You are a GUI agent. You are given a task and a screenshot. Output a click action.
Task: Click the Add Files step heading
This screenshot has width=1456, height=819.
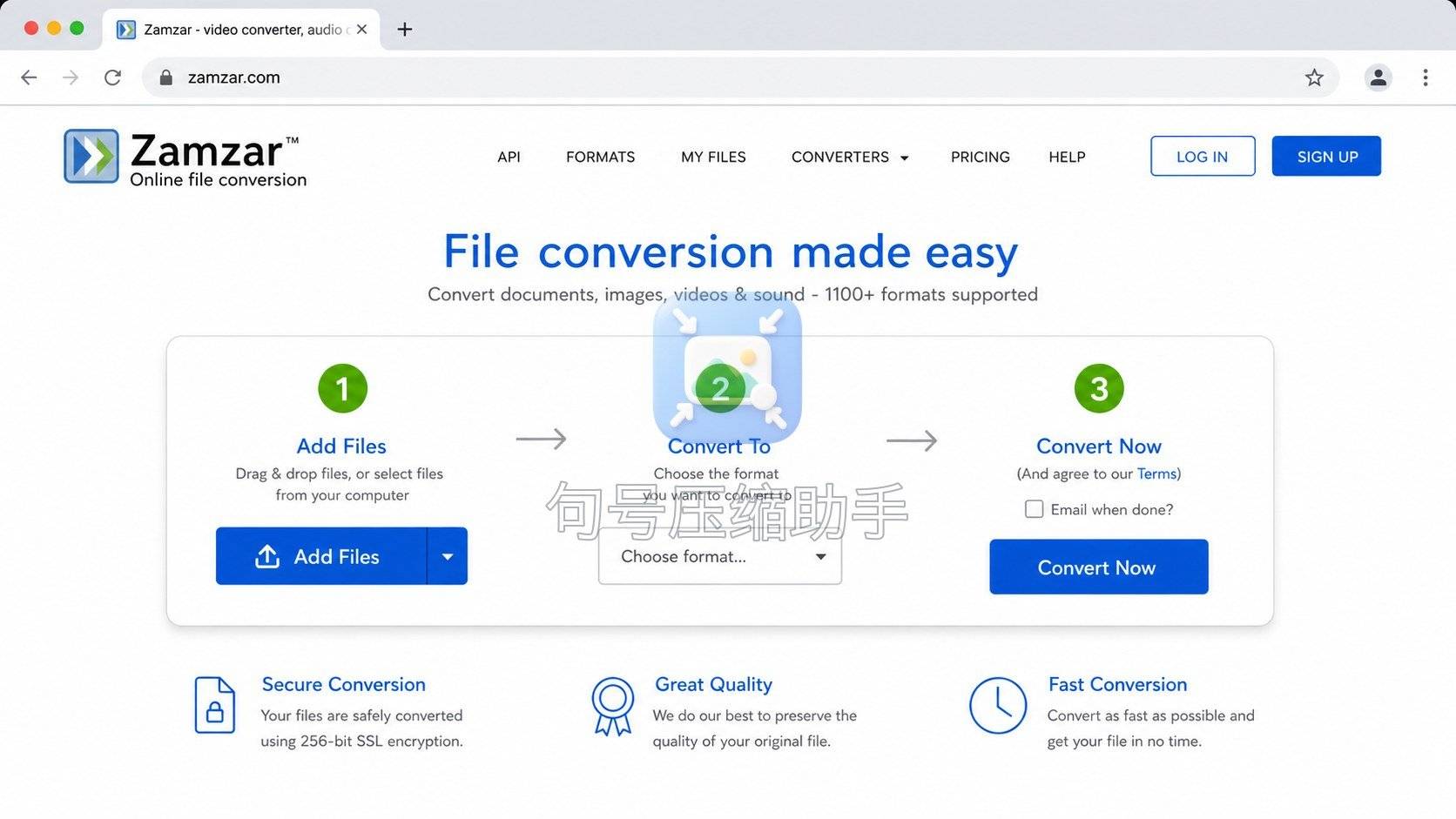click(341, 446)
